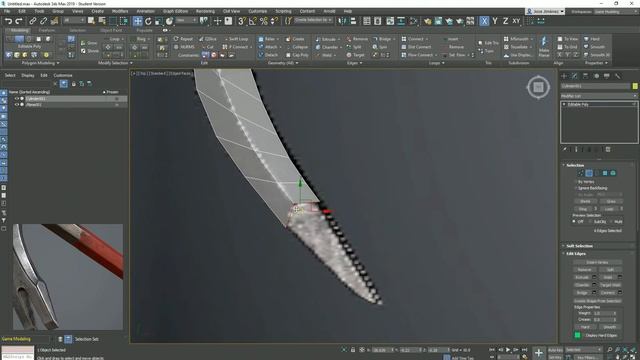Open the Modifier List dropdown

(x=598, y=96)
